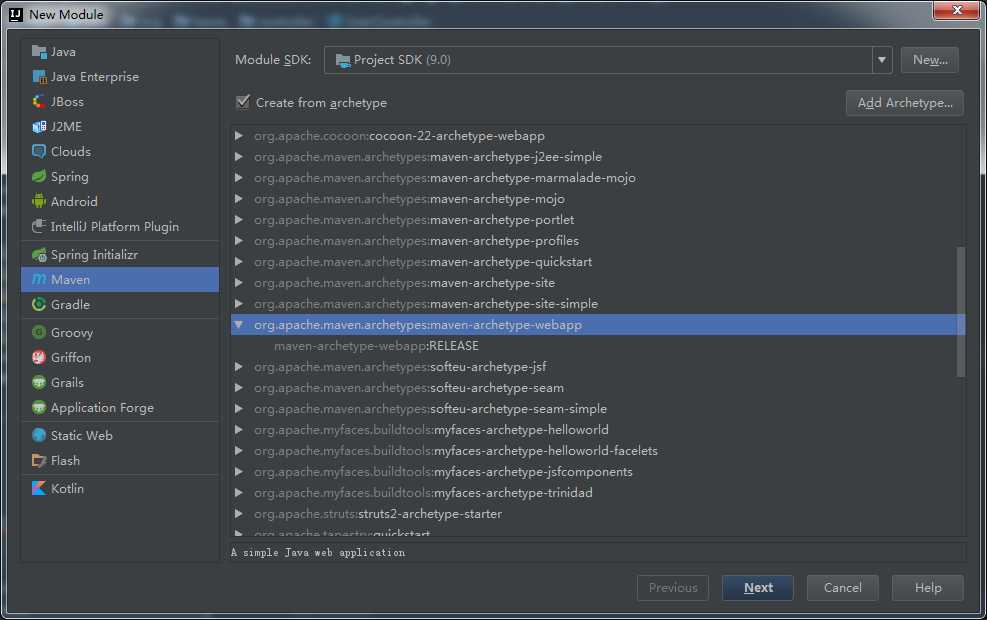Expand maven-archetype-marmalade-mojo node

(x=239, y=178)
